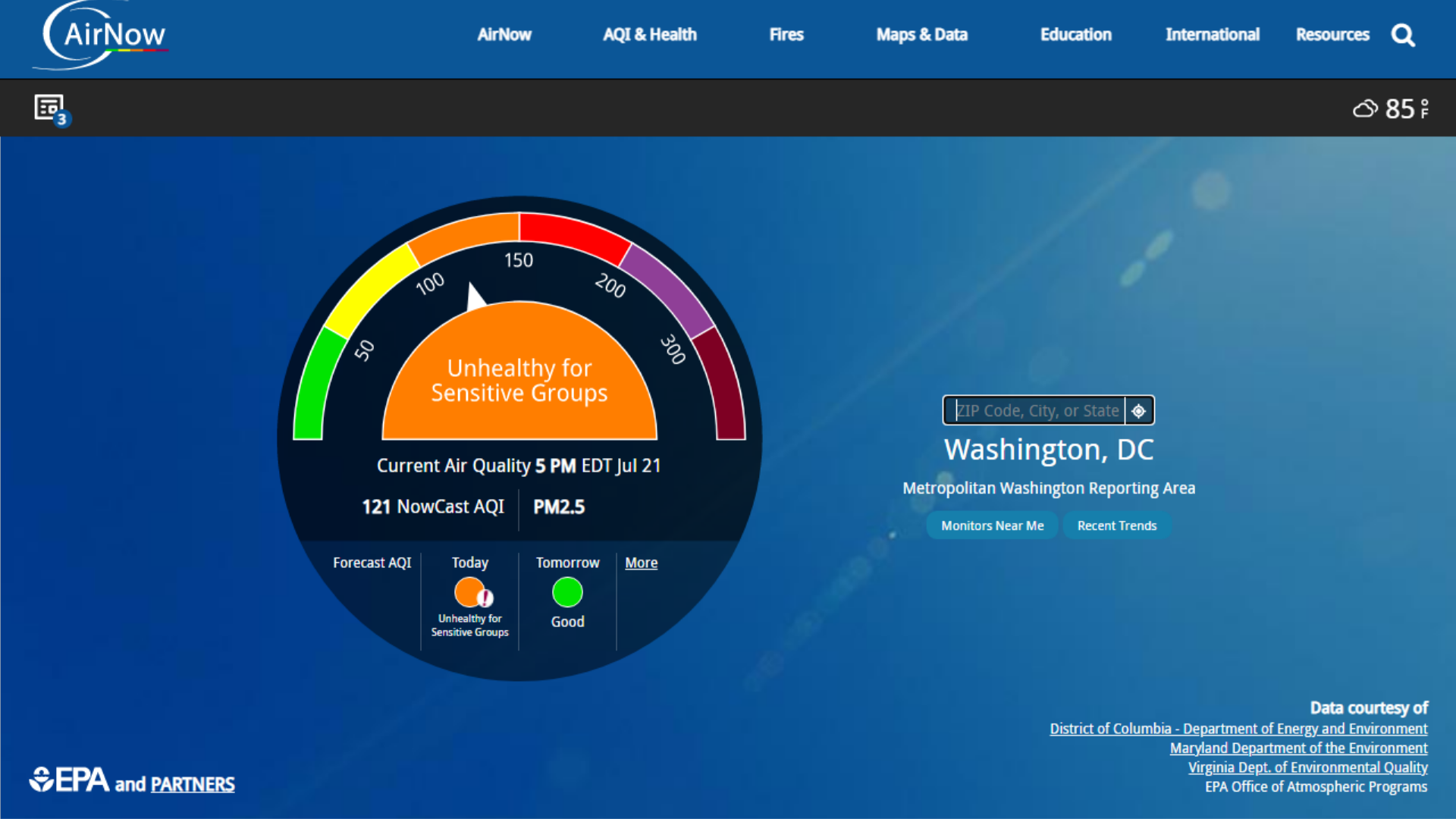
Task: Click Tomorrow's green Good forecast circle
Action: point(566,592)
